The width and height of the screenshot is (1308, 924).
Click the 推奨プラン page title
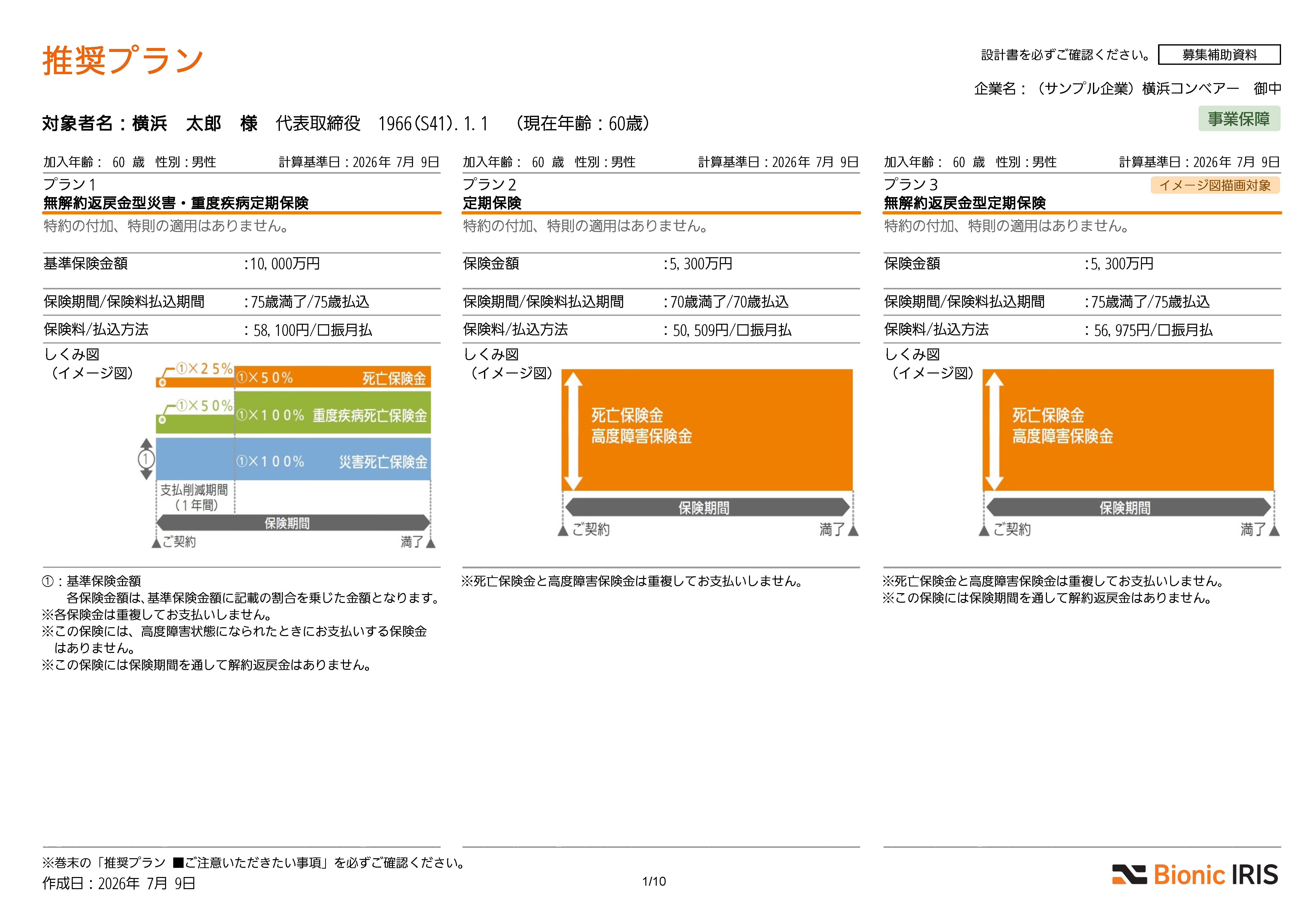click(x=122, y=60)
